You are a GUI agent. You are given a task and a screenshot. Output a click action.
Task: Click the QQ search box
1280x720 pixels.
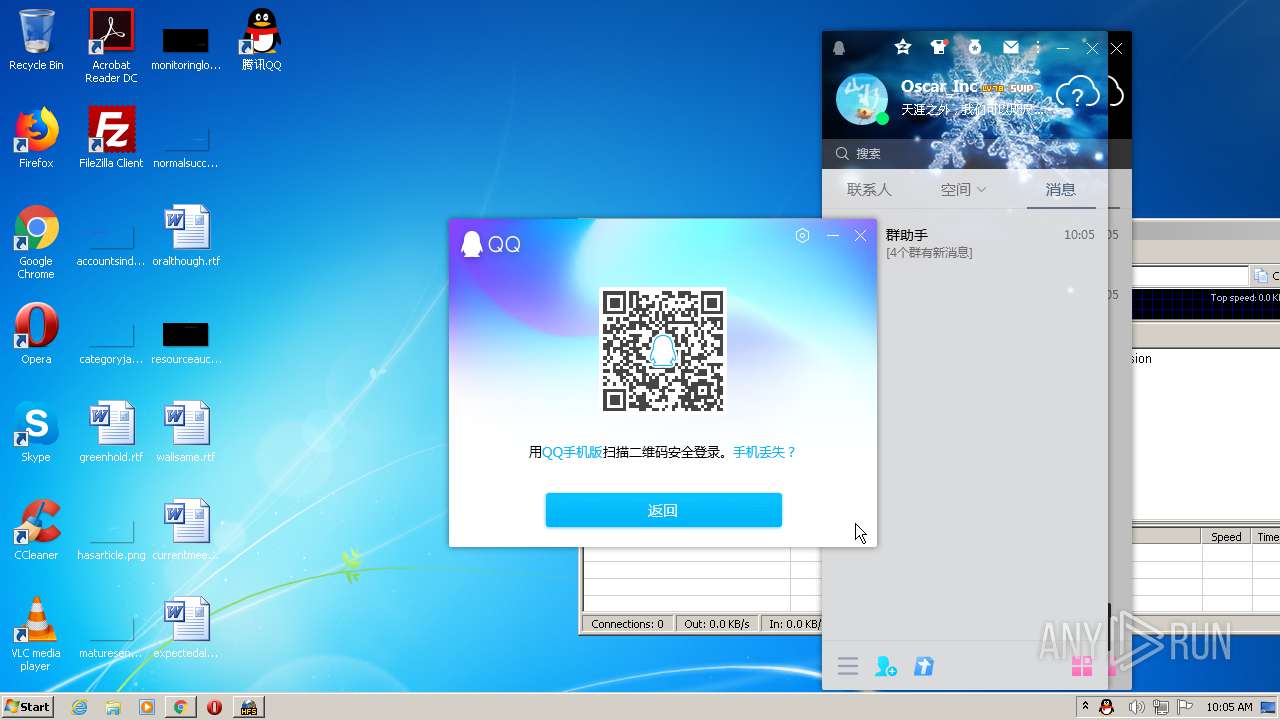click(x=965, y=153)
